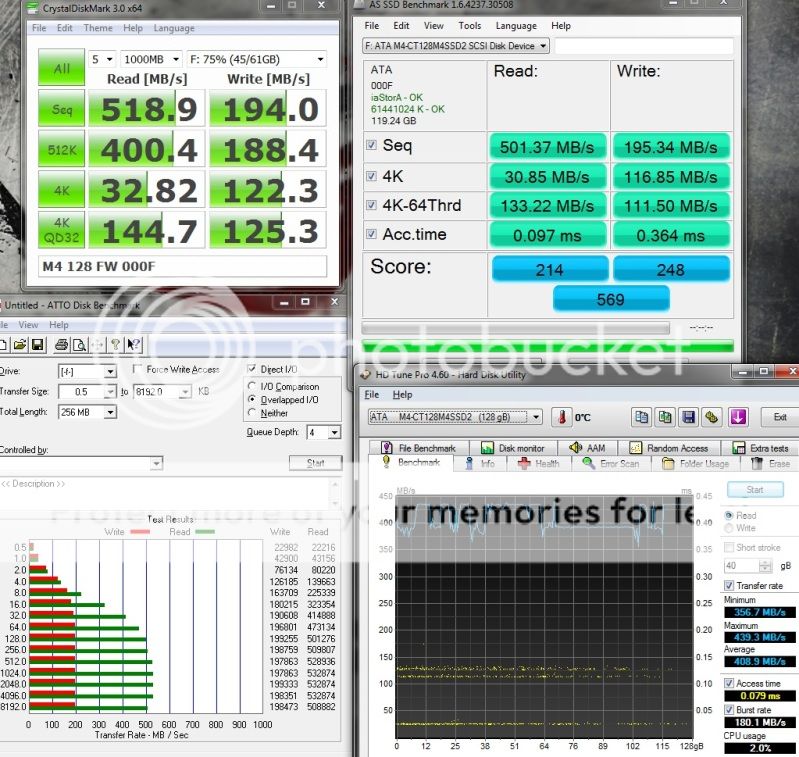Click the Print Preview icon in ATTO toolbar
799x757 pixels.
coord(78,345)
